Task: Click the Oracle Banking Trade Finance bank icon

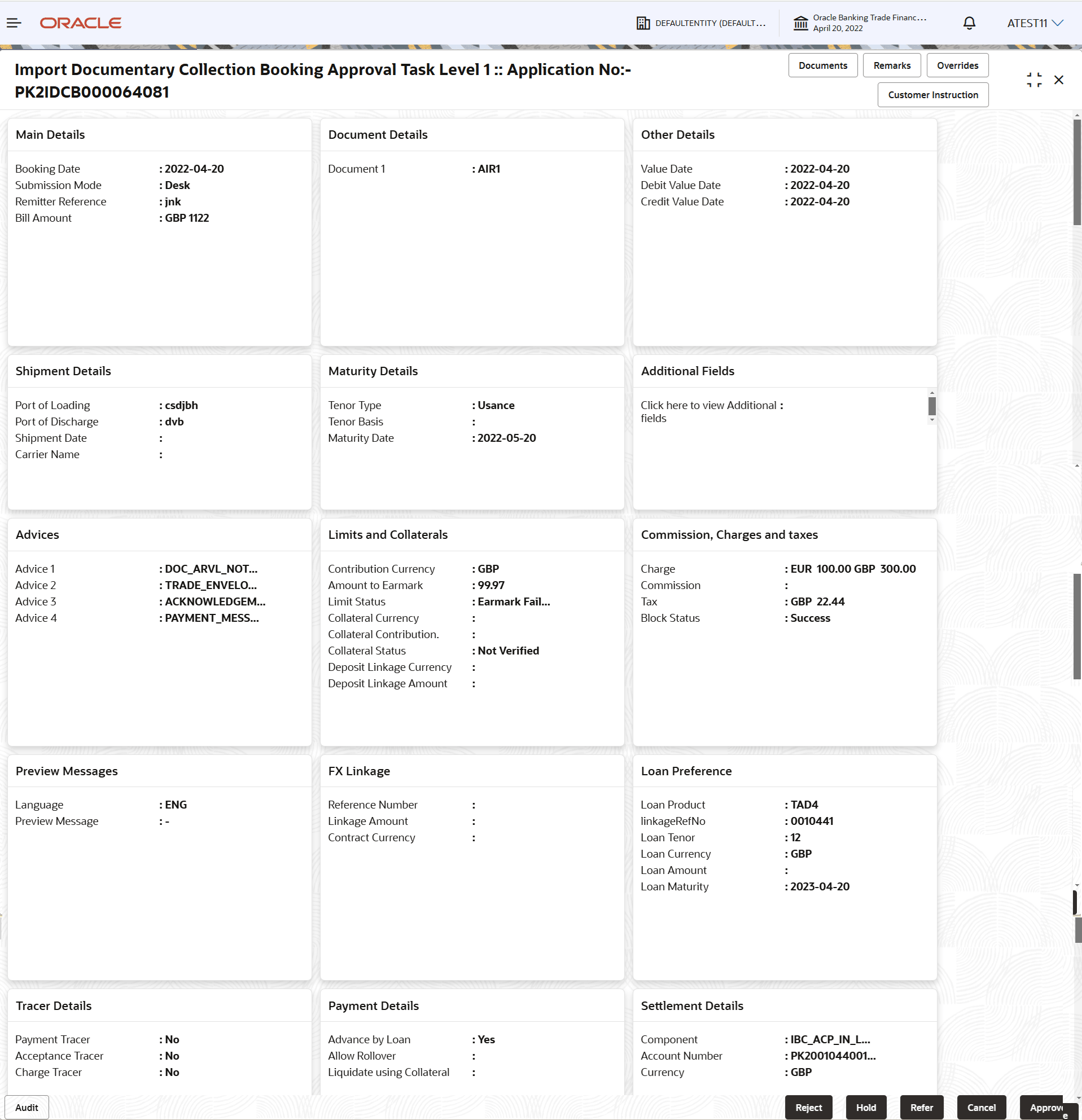Action: [800, 23]
